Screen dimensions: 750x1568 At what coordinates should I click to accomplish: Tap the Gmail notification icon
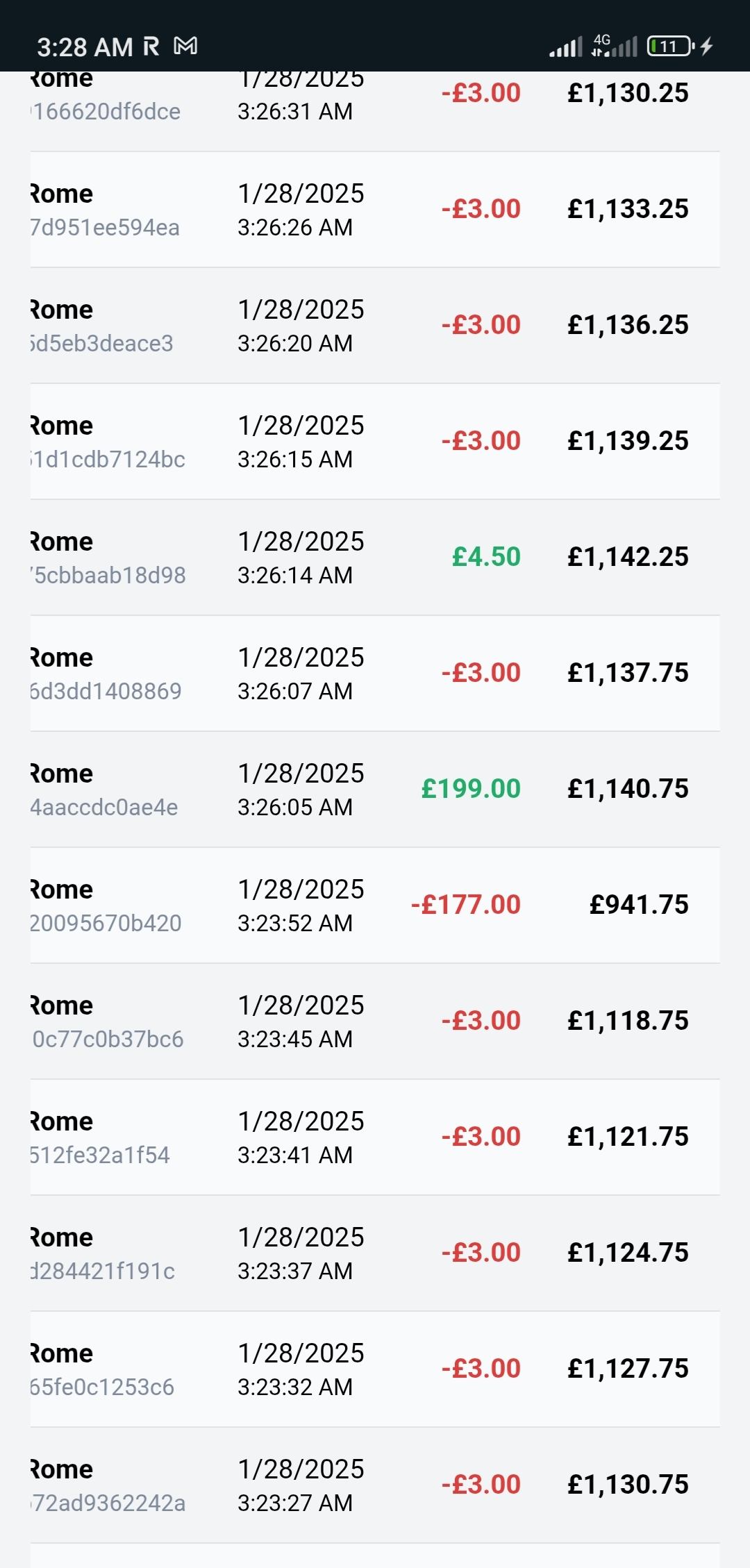[185, 47]
